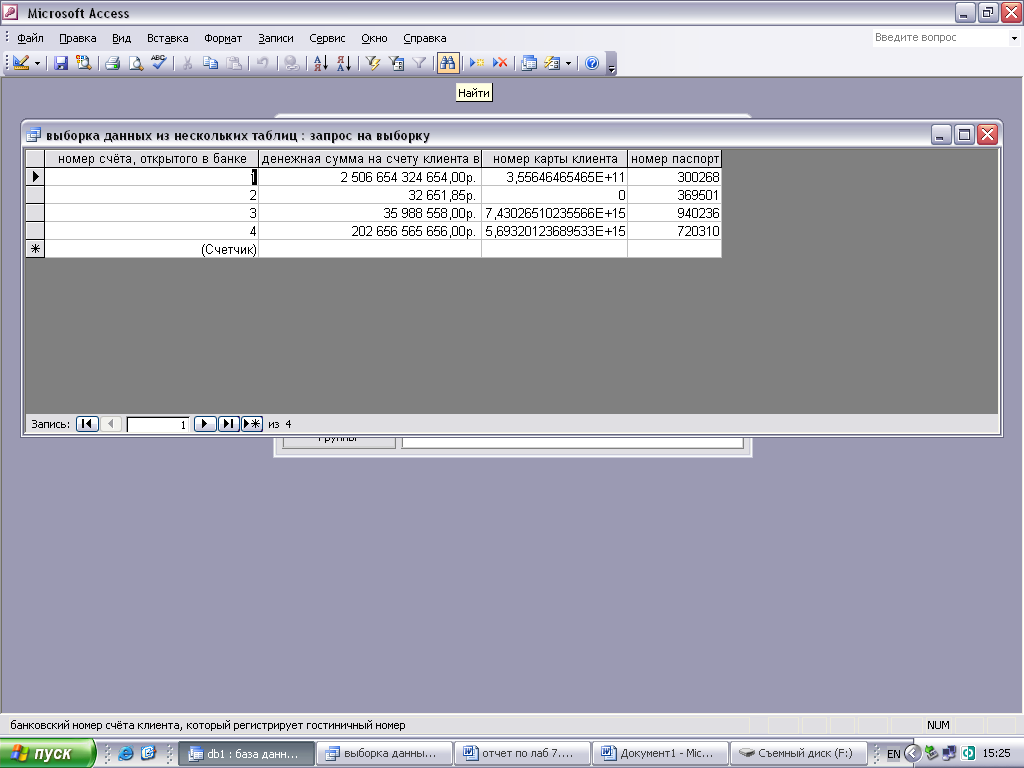Click the Paste clipboard icon
Screen dimensions: 1024x768
(x=234, y=63)
